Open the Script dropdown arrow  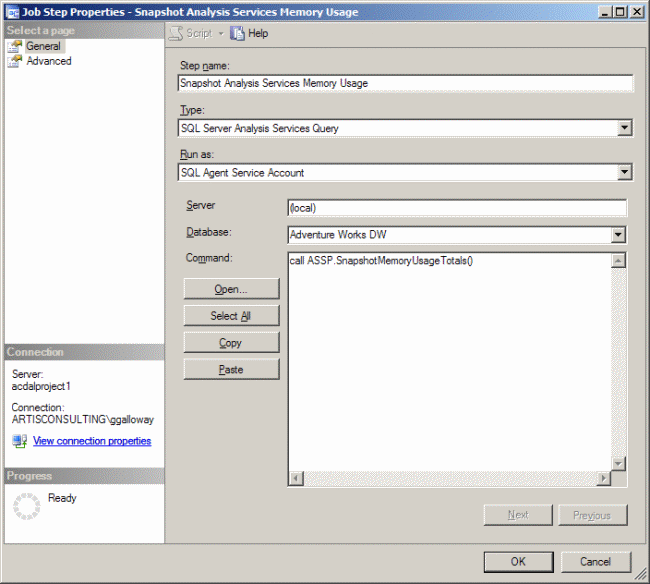point(220,33)
